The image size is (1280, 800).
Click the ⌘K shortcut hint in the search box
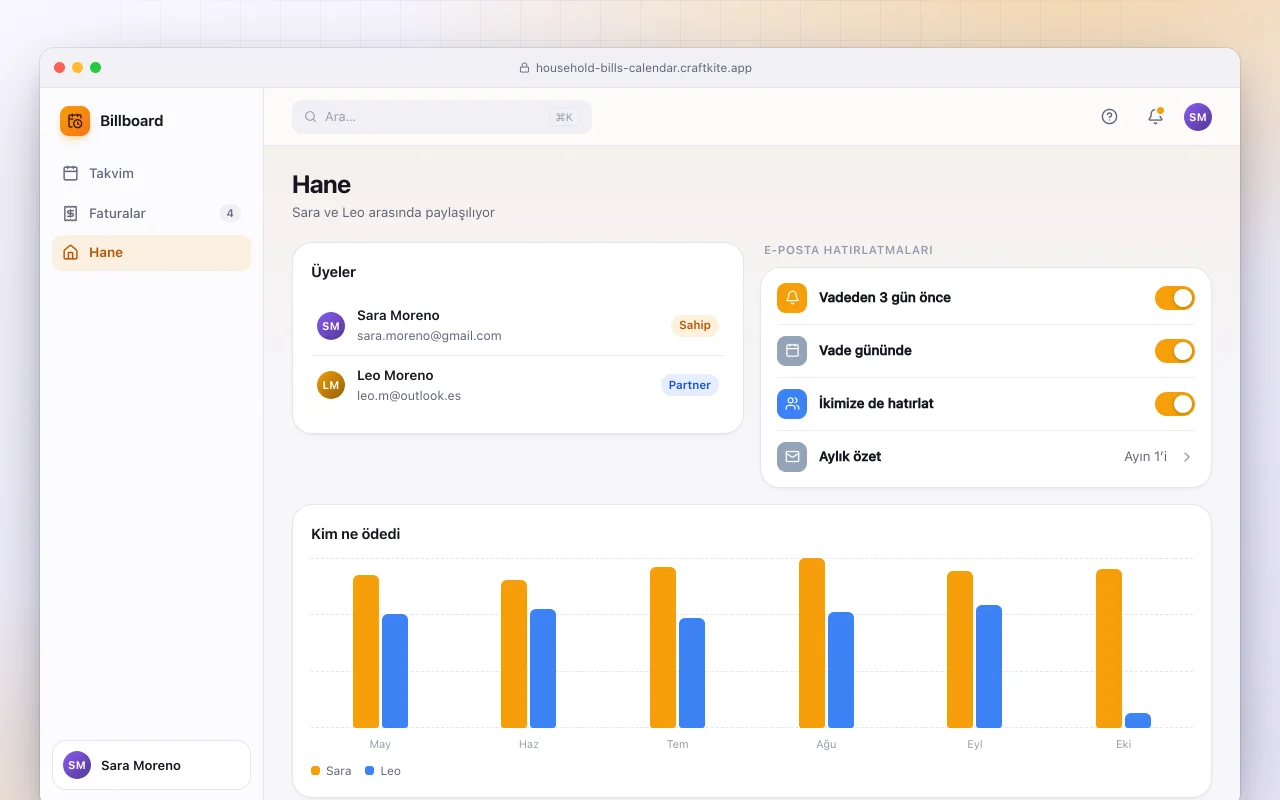click(564, 117)
